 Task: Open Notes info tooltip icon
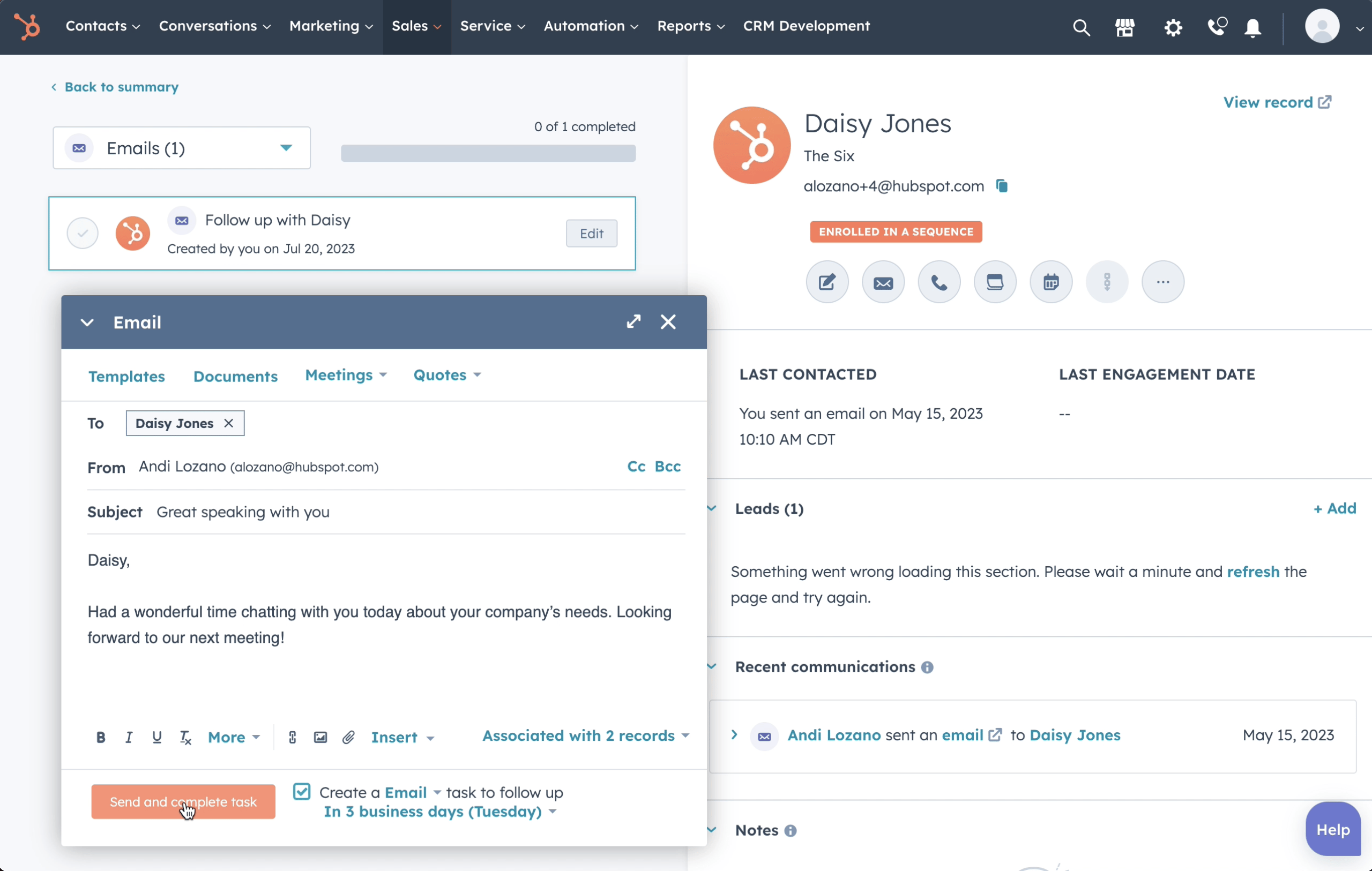[791, 830]
